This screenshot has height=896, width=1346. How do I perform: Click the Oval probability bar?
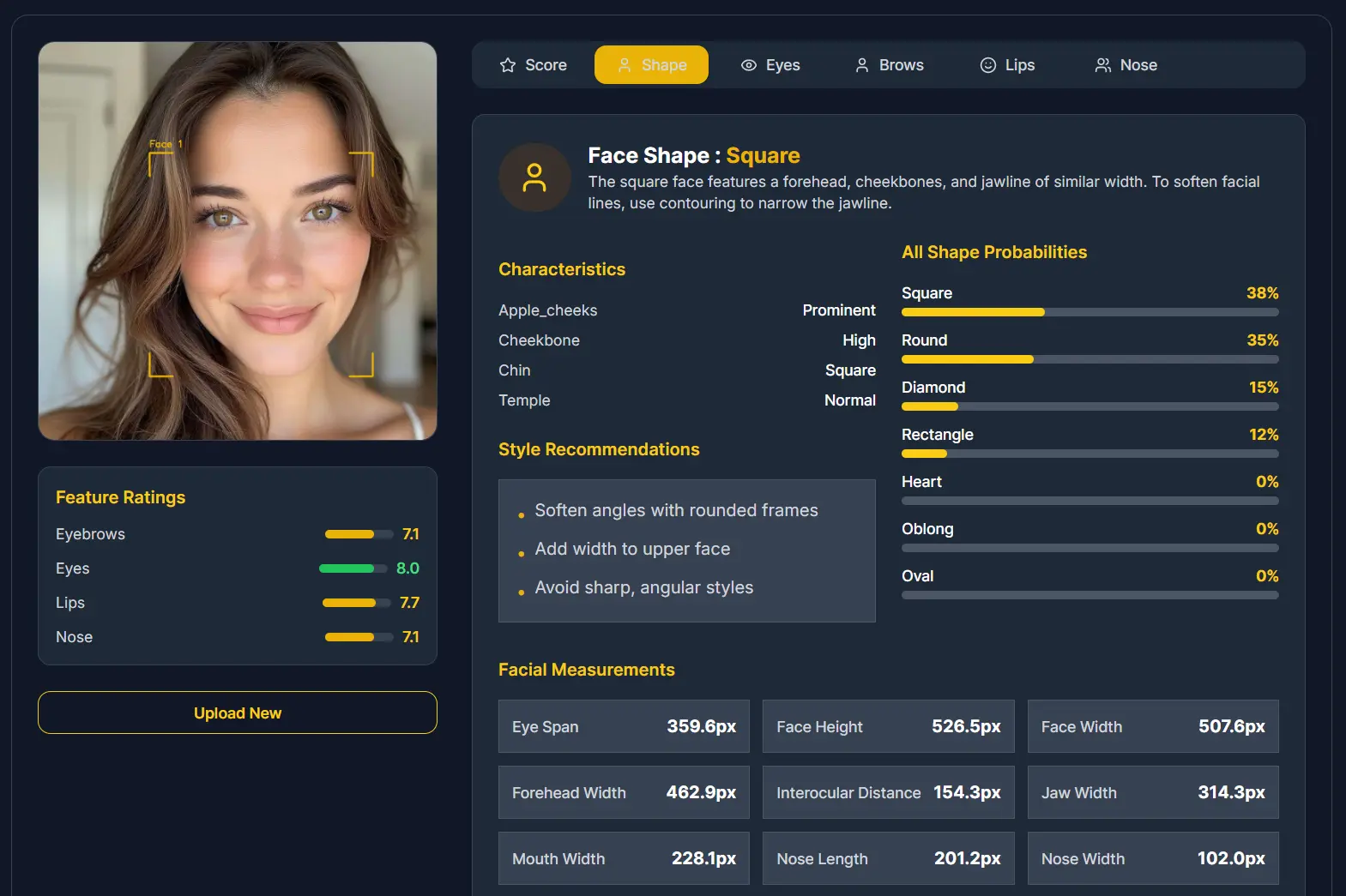pyautogui.click(x=1089, y=595)
